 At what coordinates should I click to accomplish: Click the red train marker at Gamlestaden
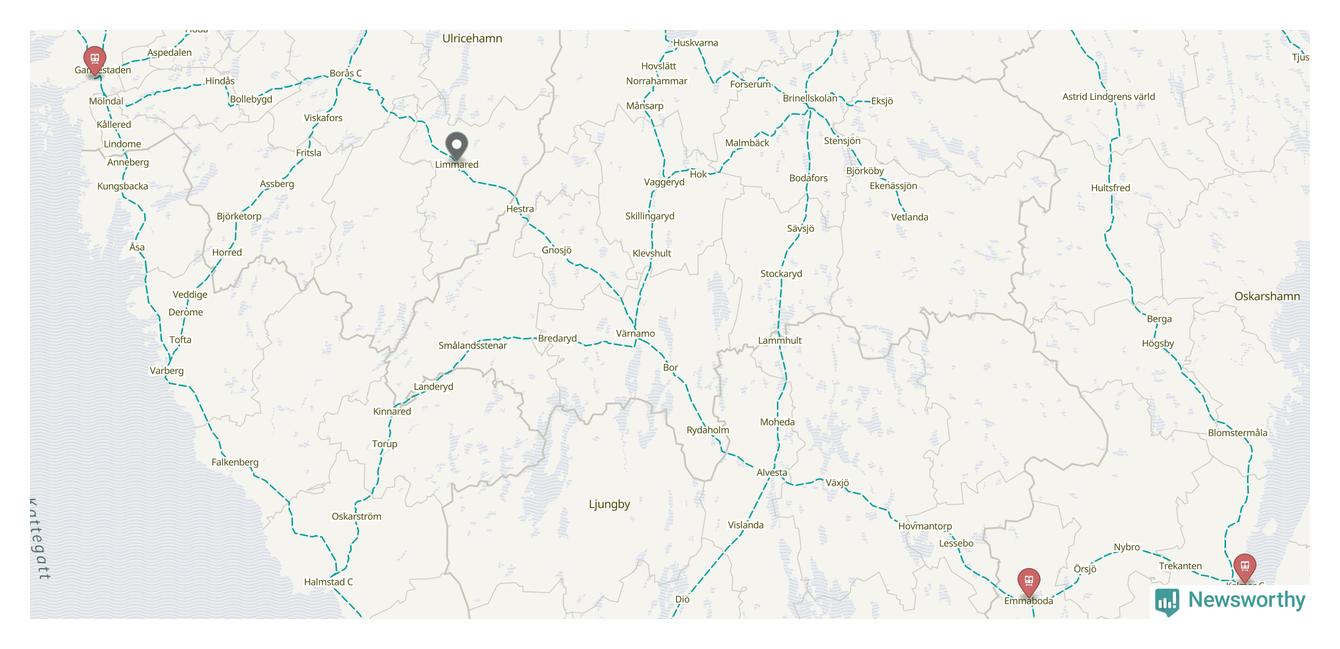click(95, 61)
